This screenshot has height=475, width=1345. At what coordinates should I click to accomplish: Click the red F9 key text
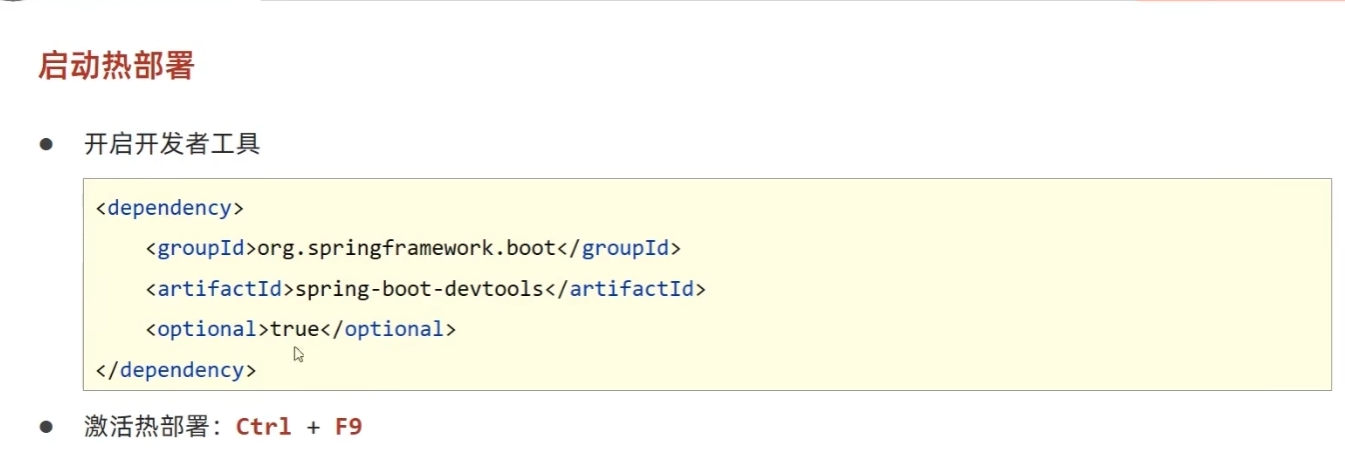(x=348, y=427)
